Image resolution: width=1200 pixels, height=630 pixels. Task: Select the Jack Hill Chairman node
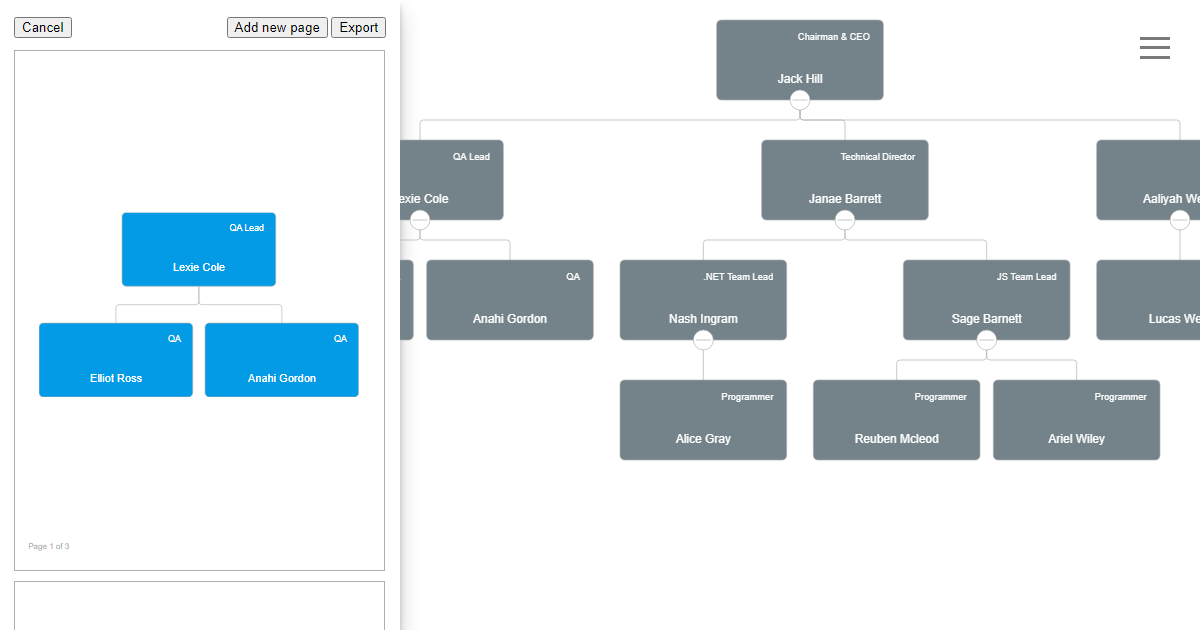click(x=800, y=60)
